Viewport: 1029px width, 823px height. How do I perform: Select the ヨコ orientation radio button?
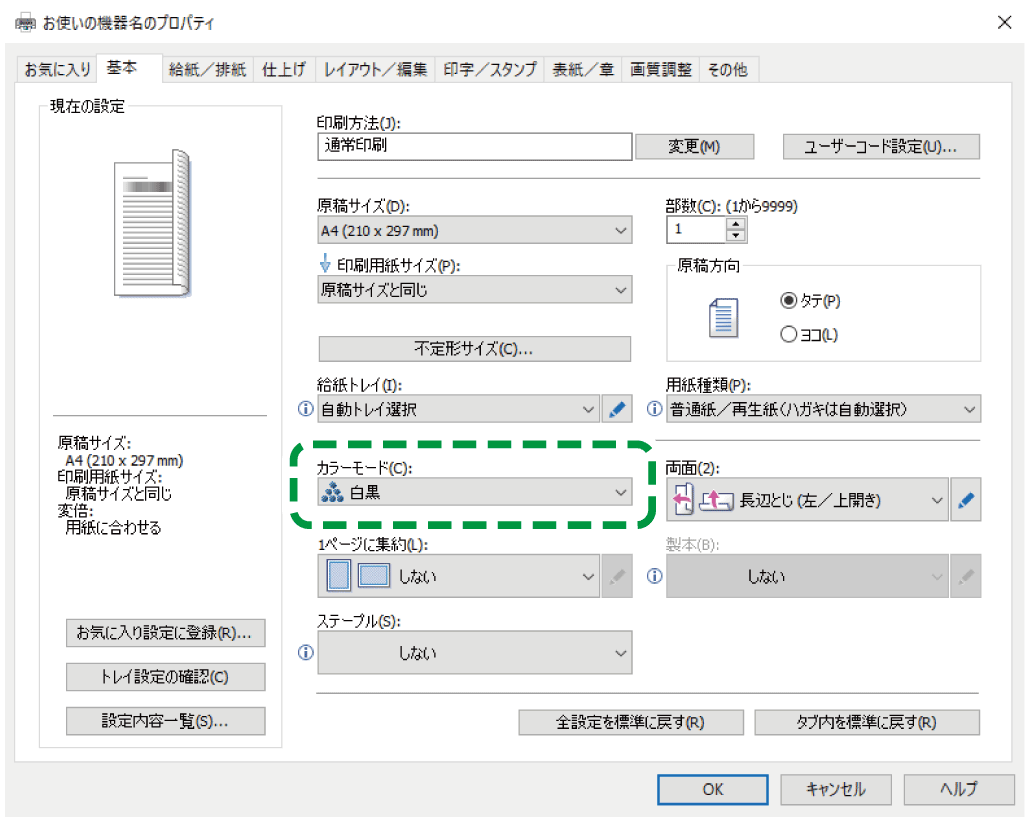click(788, 335)
